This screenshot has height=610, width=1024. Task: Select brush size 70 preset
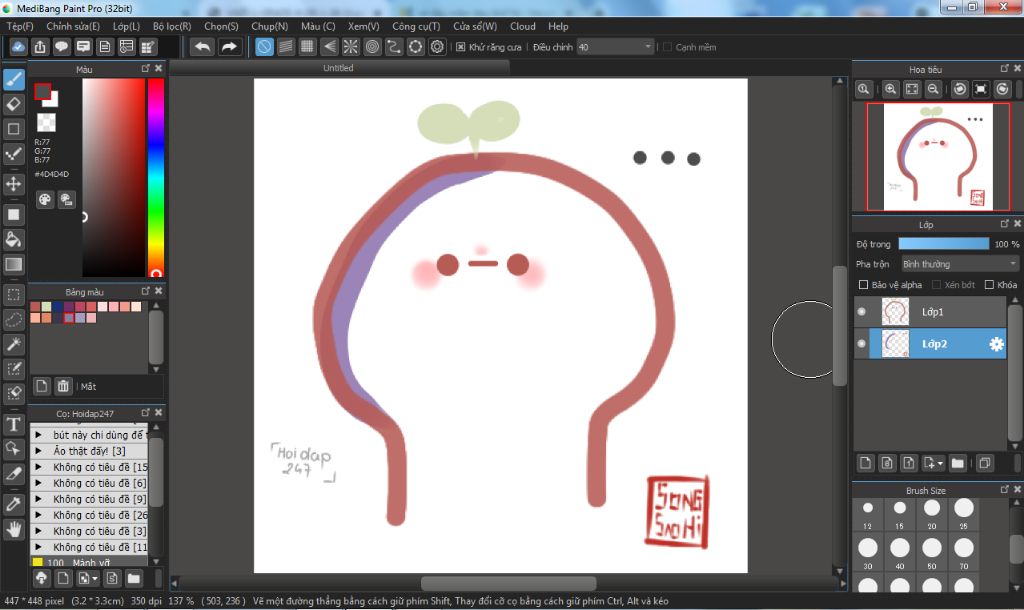click(963, 553)
